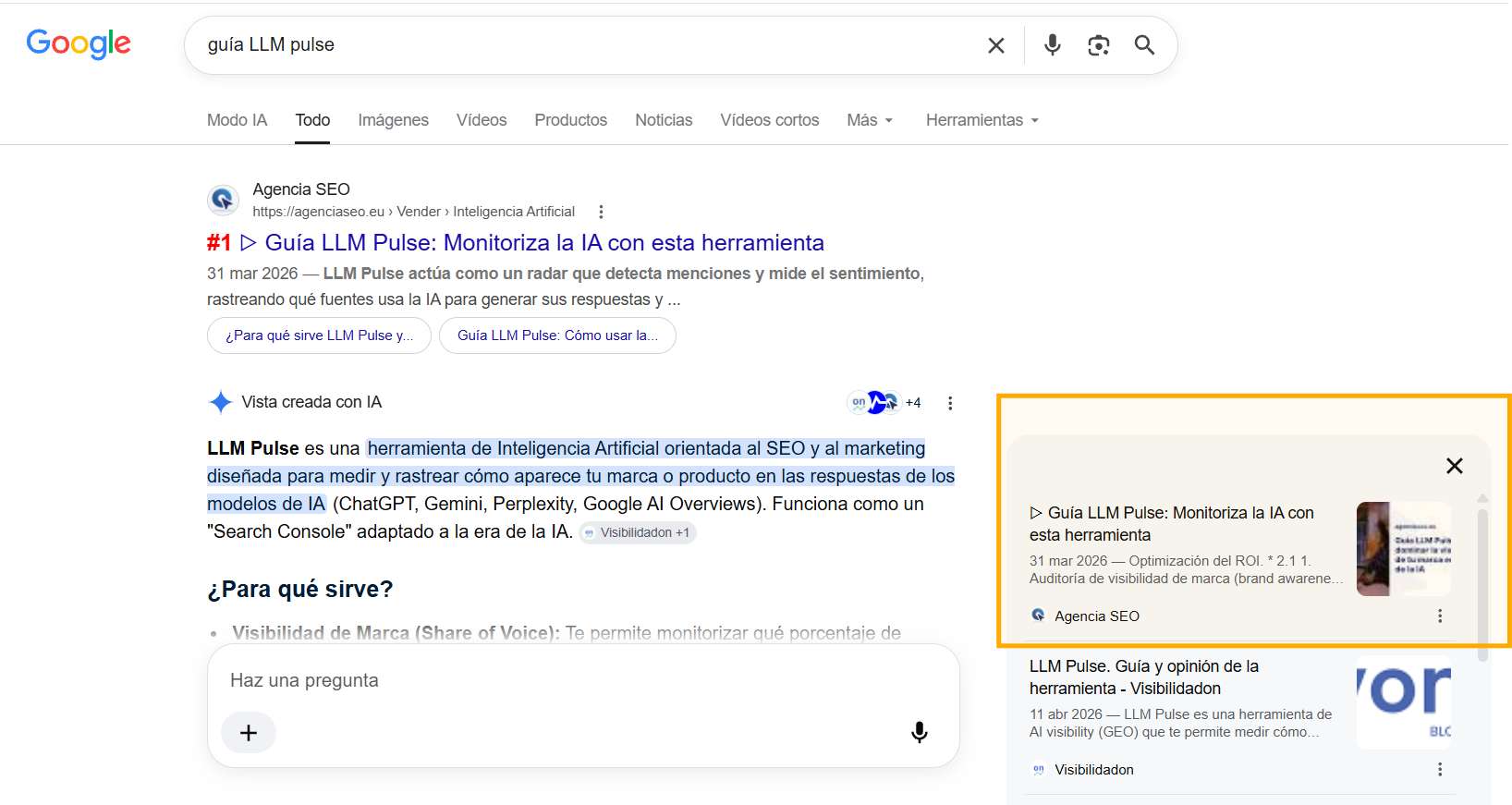
Task: Clear the search query with the X icon
Action: click(996, 45)
